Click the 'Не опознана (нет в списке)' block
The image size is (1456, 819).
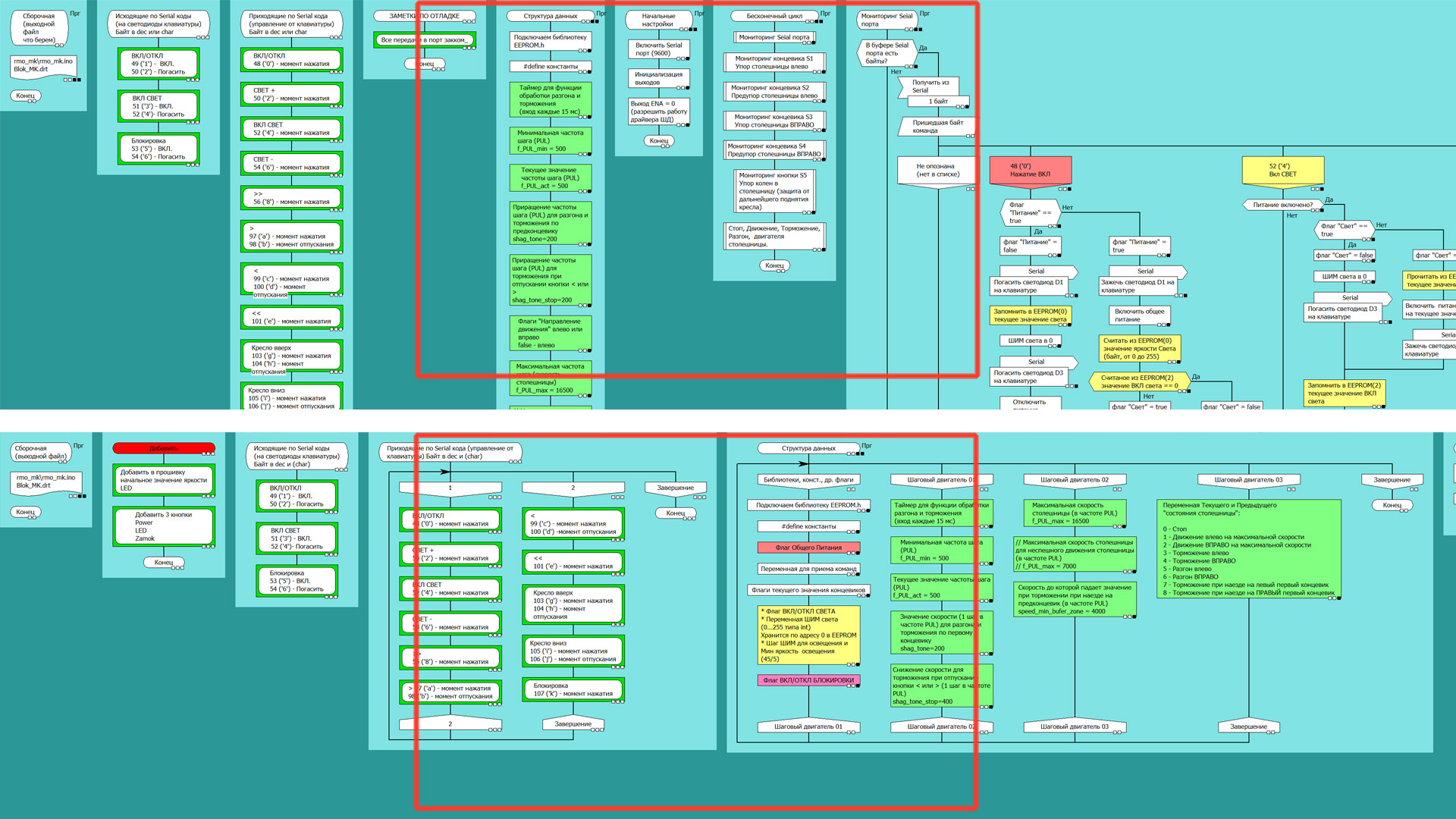tap(937, 170)
